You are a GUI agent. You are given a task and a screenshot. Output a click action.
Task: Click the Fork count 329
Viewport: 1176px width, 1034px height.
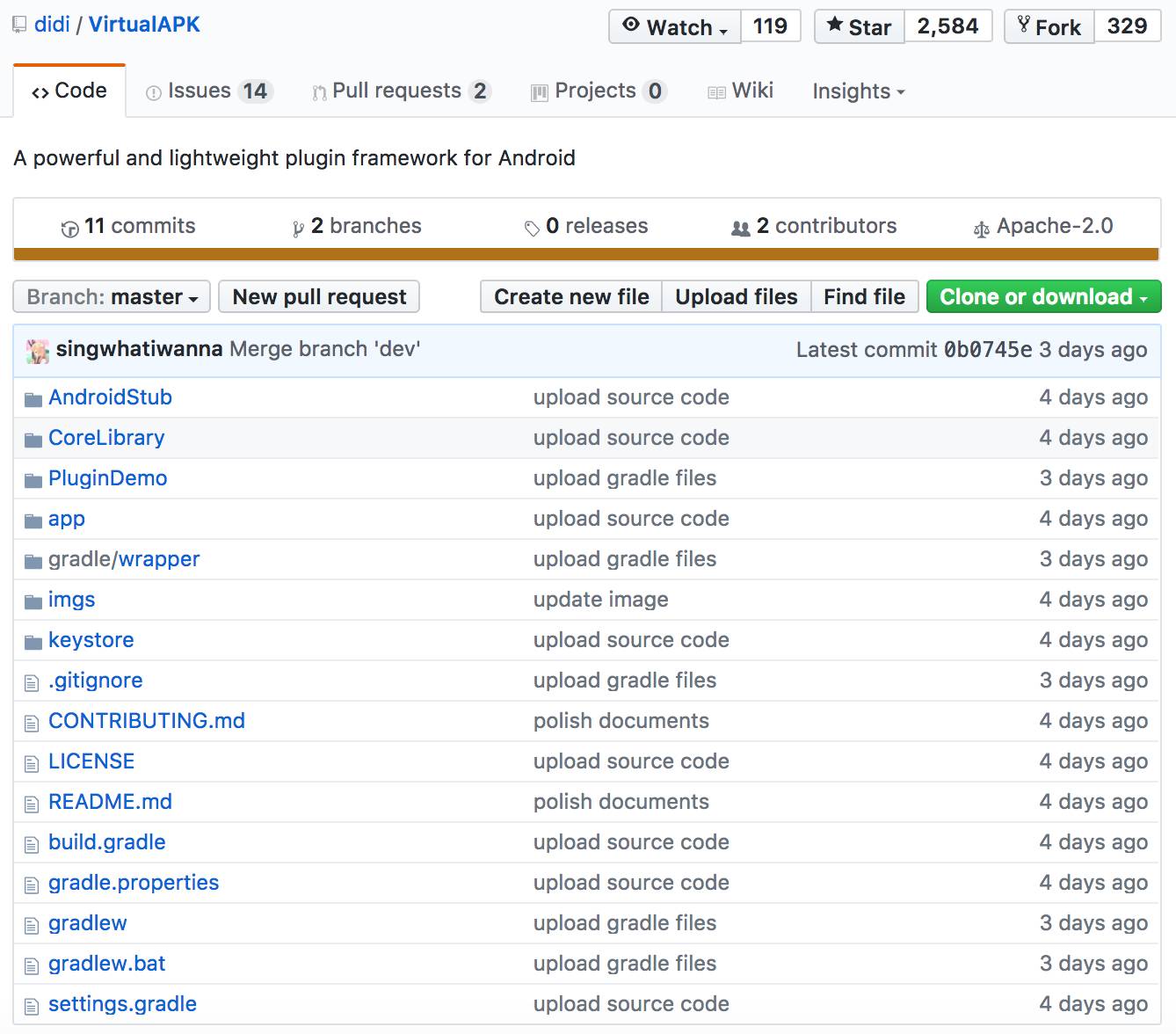(x=1127, y=26)
